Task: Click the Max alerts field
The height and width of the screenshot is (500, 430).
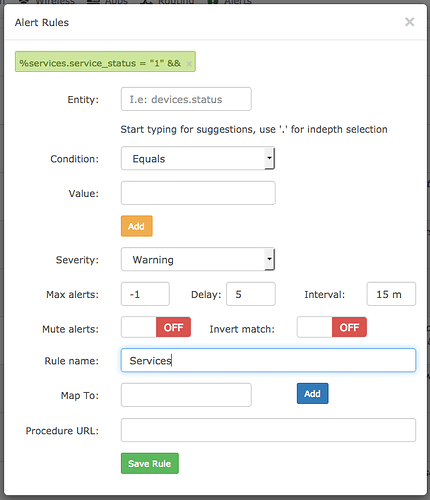Action: point(145,294)
